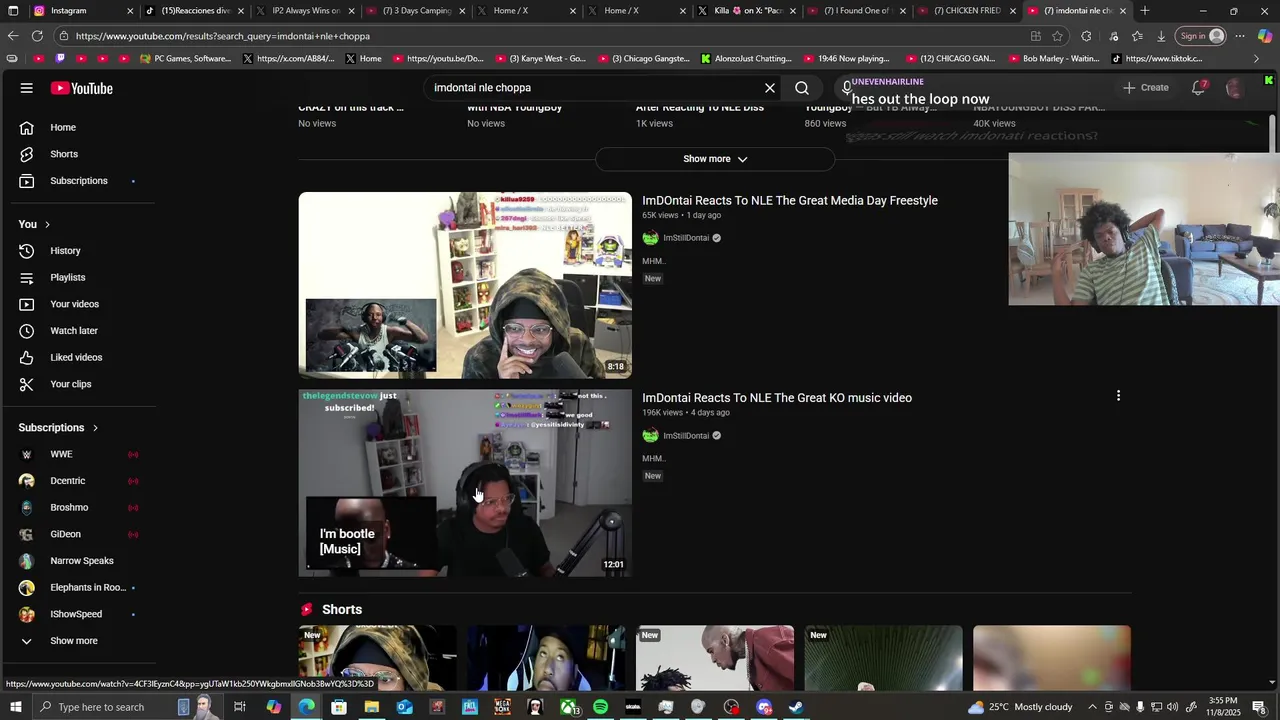Open the Shorts shelf heading
1280x720 pixels.
[x=342, y=610]
